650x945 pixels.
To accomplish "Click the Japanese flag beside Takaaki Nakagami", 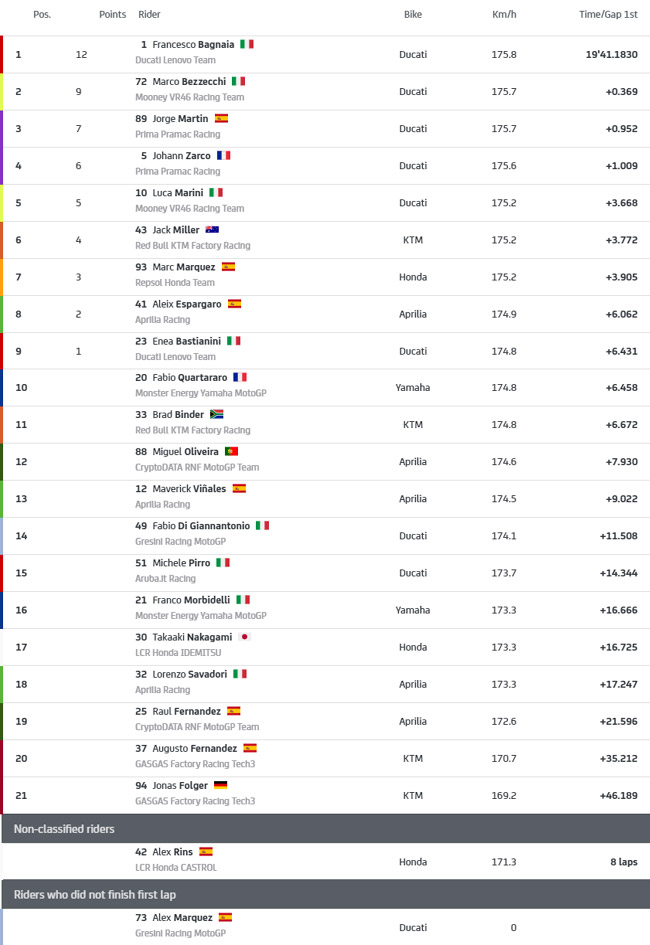I will (x=245, y=636).
